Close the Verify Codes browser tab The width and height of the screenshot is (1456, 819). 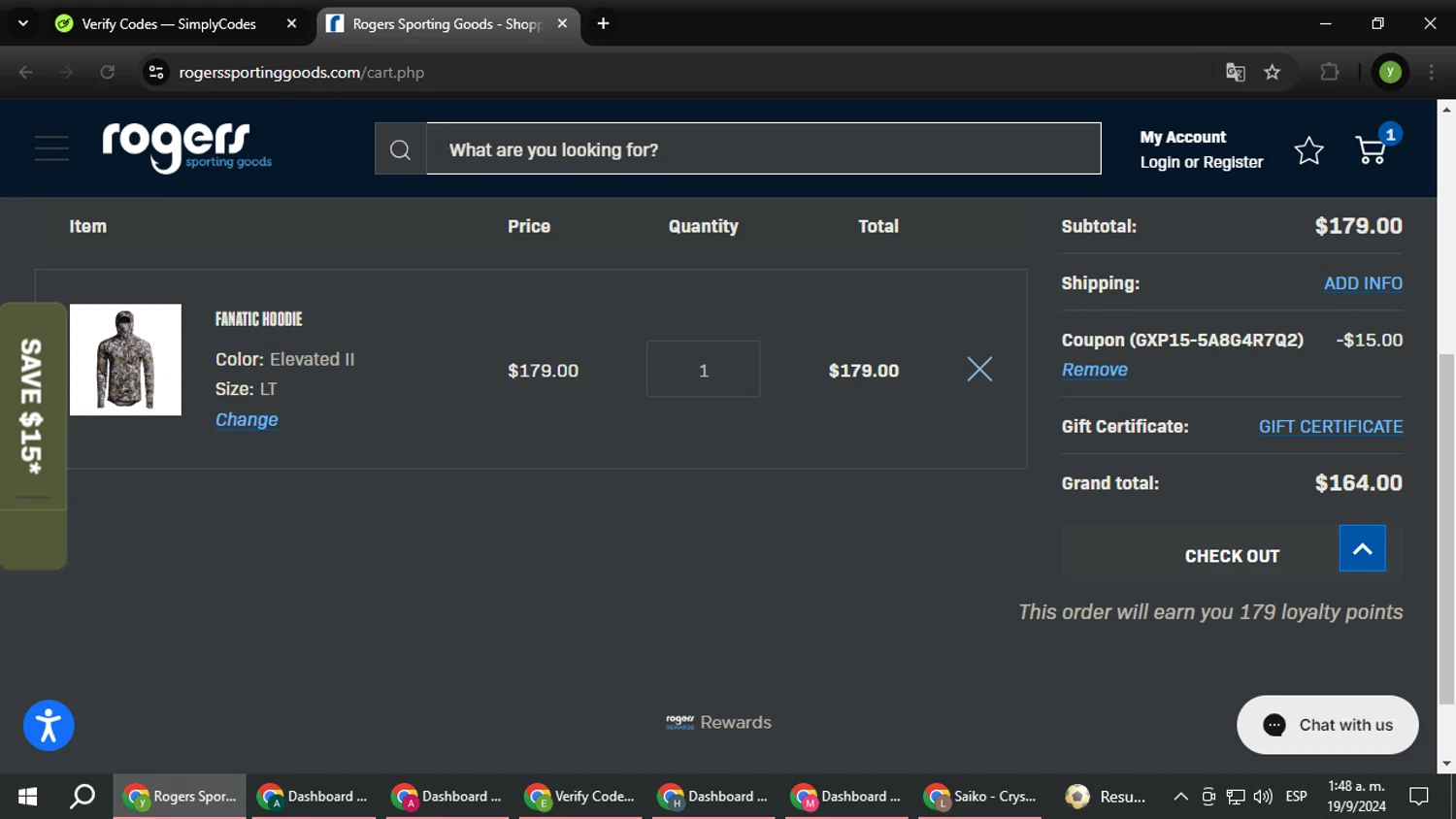tap(291, 23)
